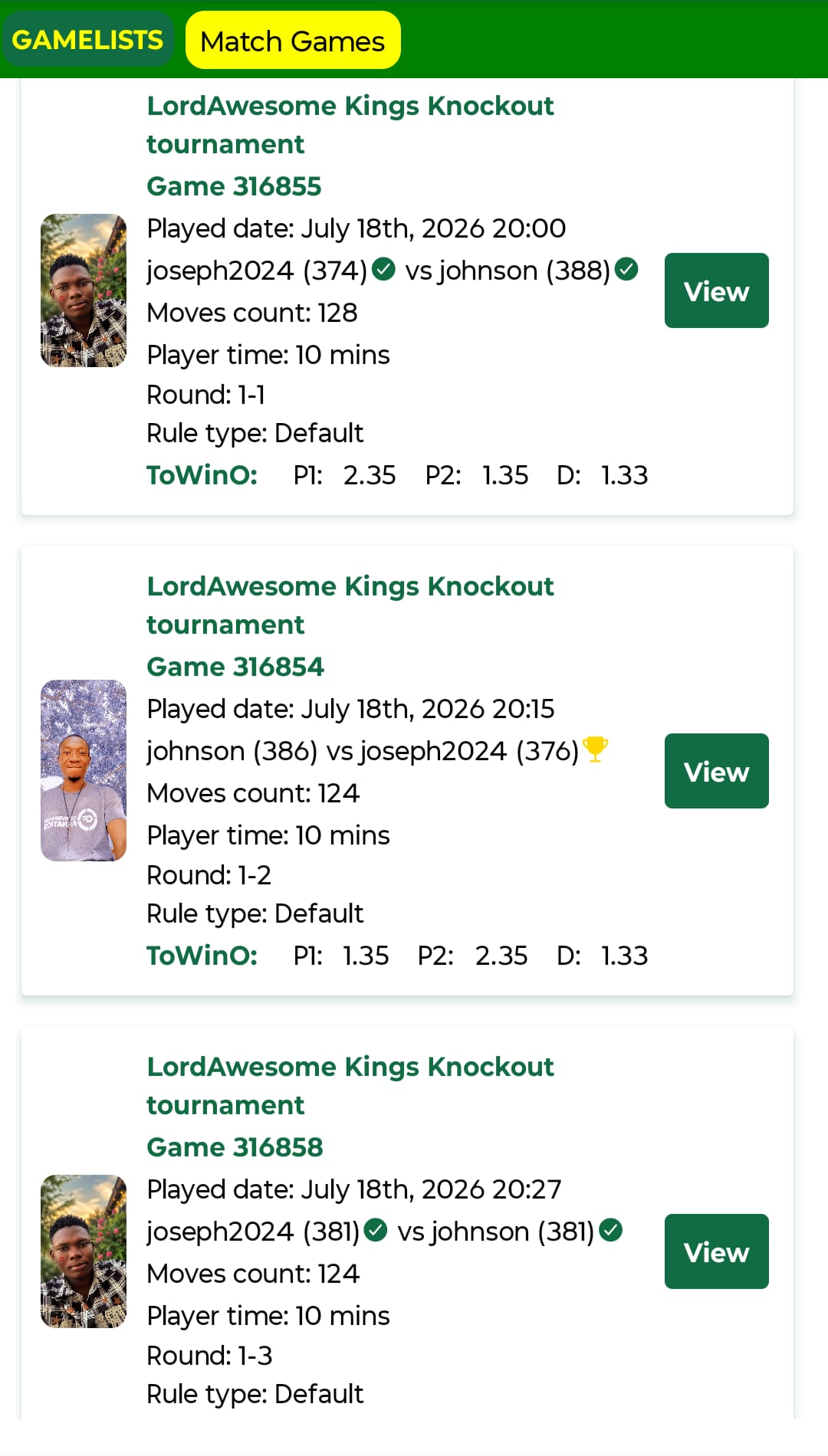Select P1 odds 2.35 in Game 316855
Screen dimensions: 828x1456
coord(370,475)
